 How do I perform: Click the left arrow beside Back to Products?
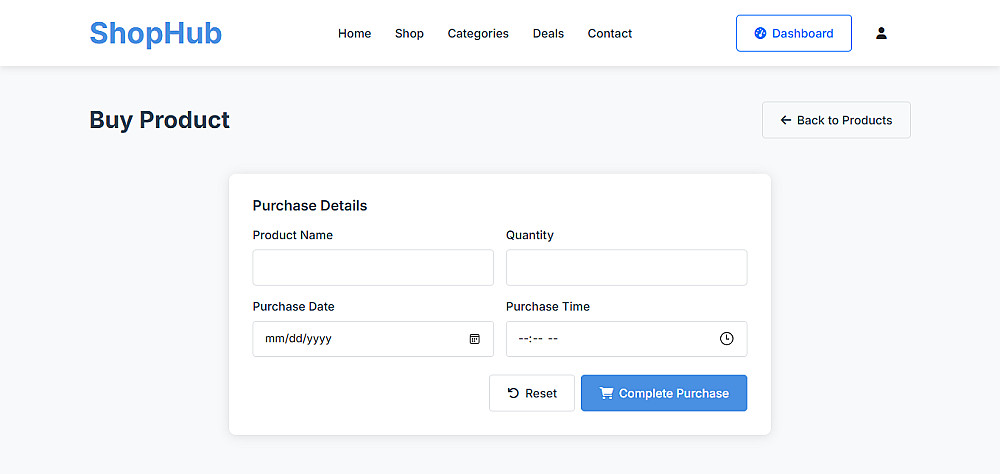(x=786, y=120)
